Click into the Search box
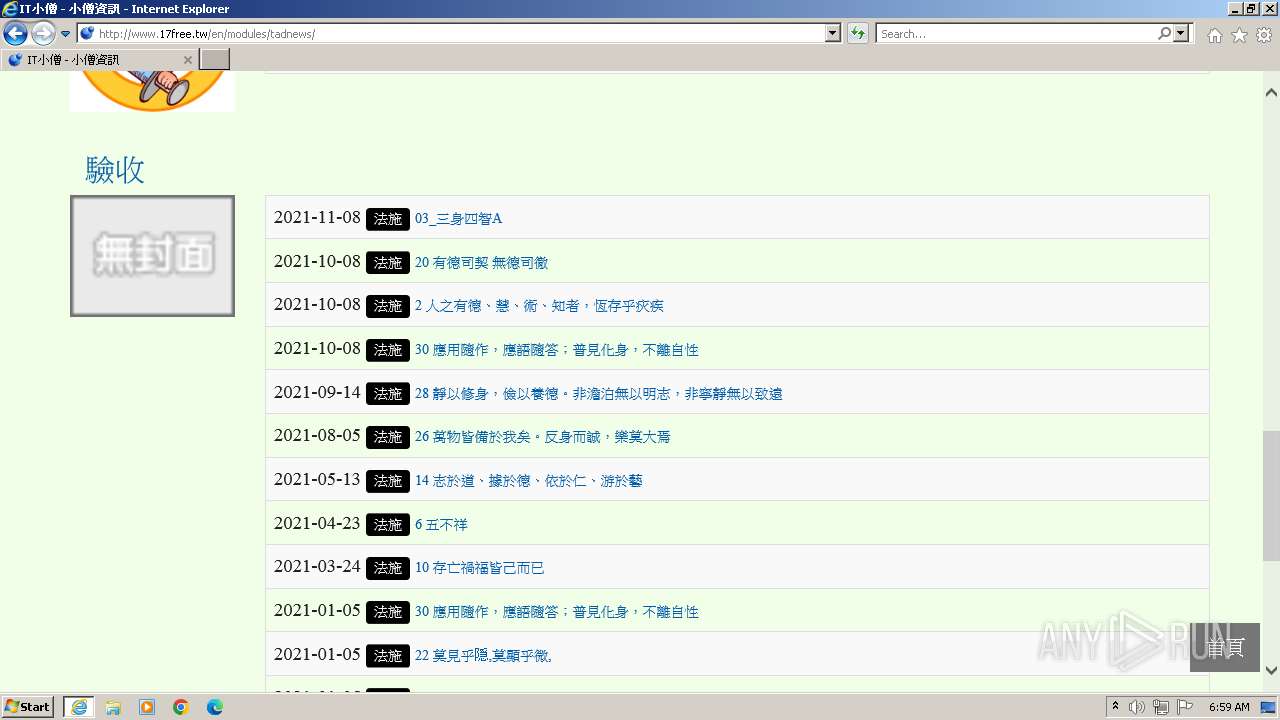Screen dimensions: 1280x720 (1016, 33)
